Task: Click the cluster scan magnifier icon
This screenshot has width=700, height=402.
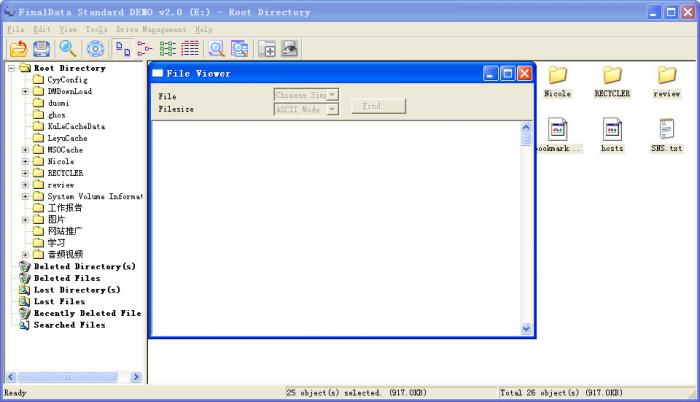Action: [217, 49]
